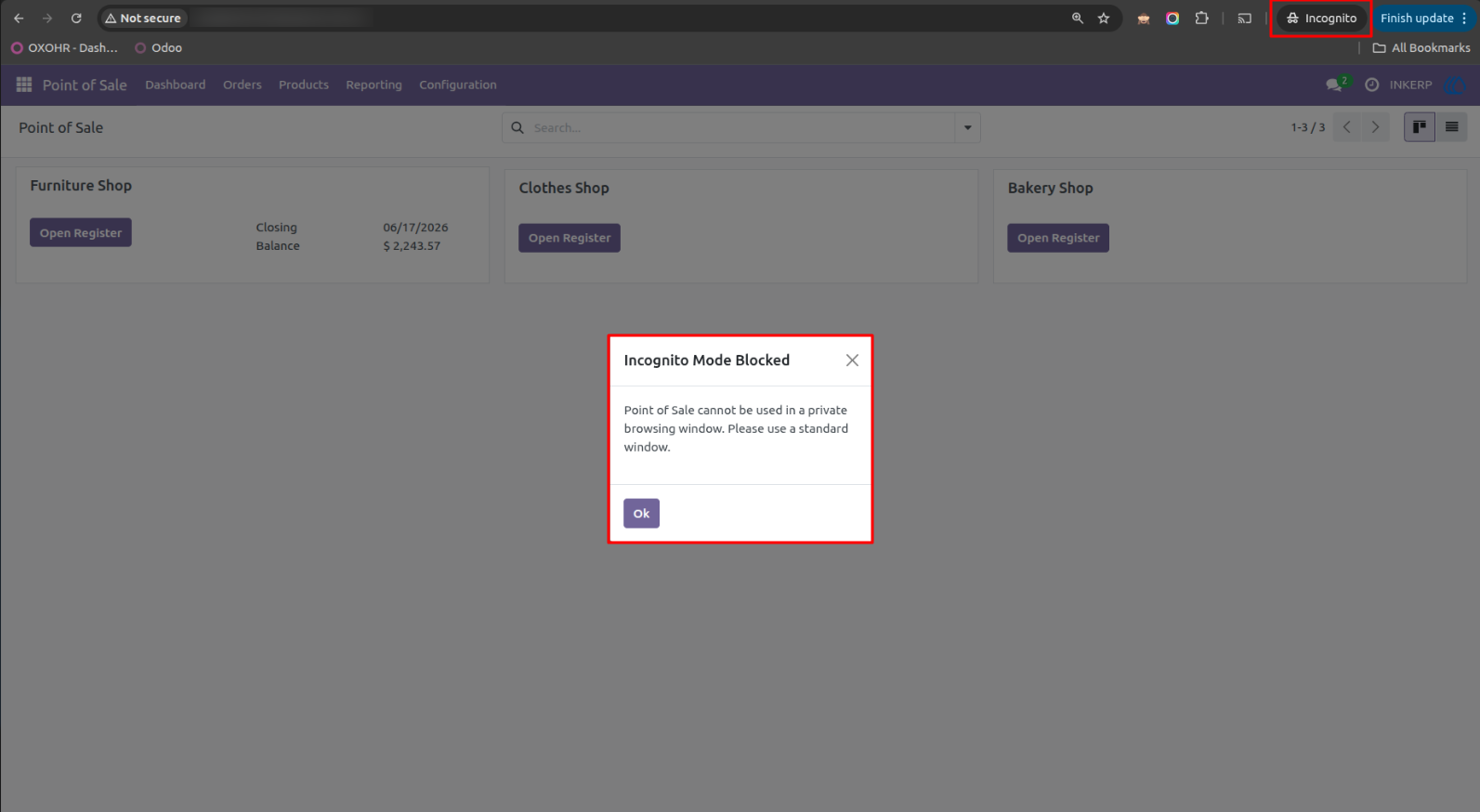Viewport: 1480px width, 812px height.
Task: Reload the page
Action: pos(76,18)
